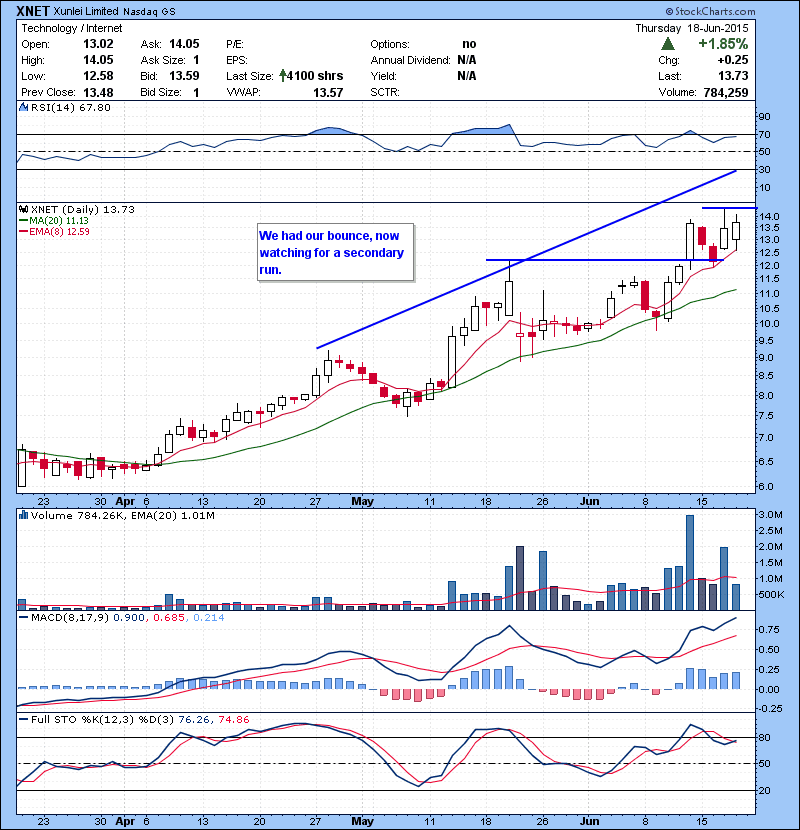Click the 14.0 price axis label
The image size is (800, 830).
(x=769, y=216)
